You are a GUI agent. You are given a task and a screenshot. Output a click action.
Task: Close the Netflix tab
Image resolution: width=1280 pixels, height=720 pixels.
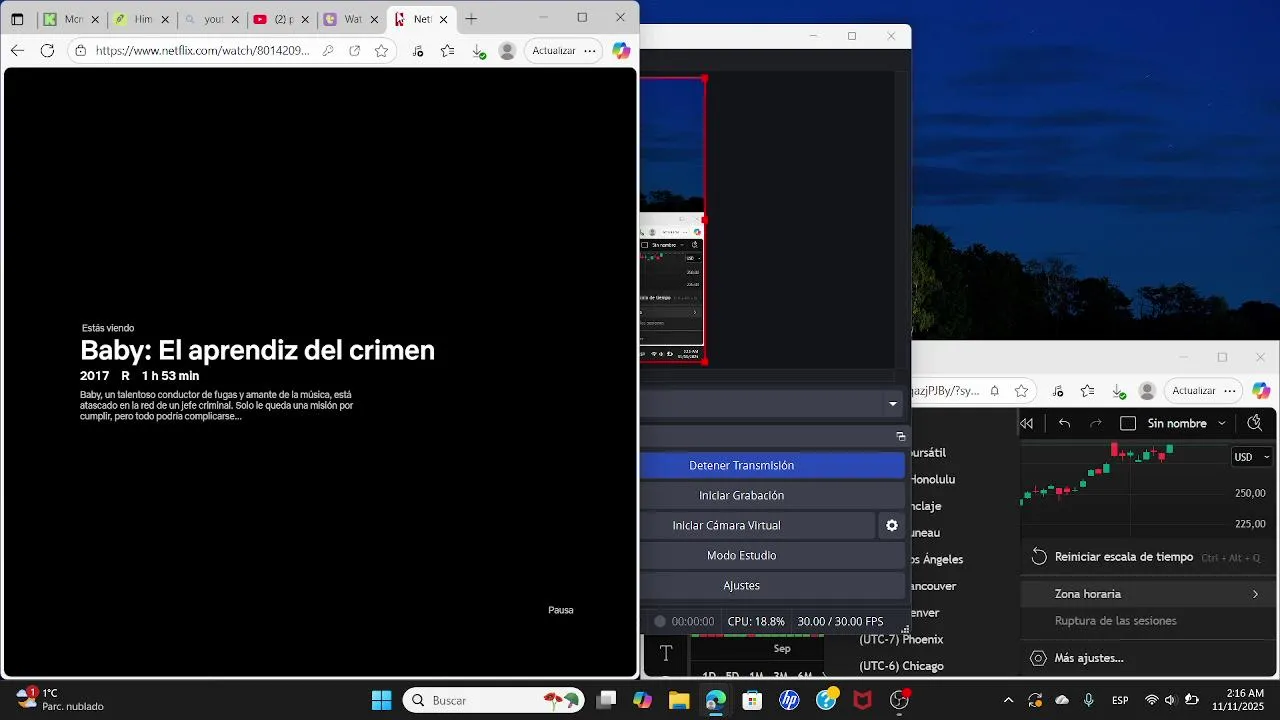(444, 19)
